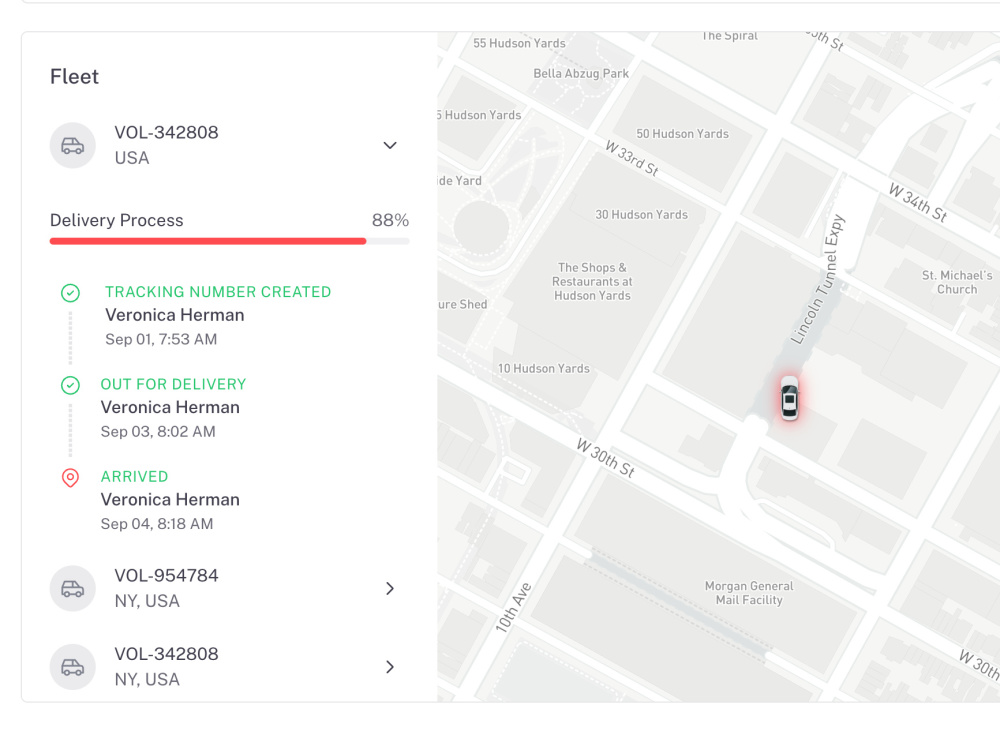Click The Spiral map label
This screenshot has height=750, width=1000.
point(730,36)
